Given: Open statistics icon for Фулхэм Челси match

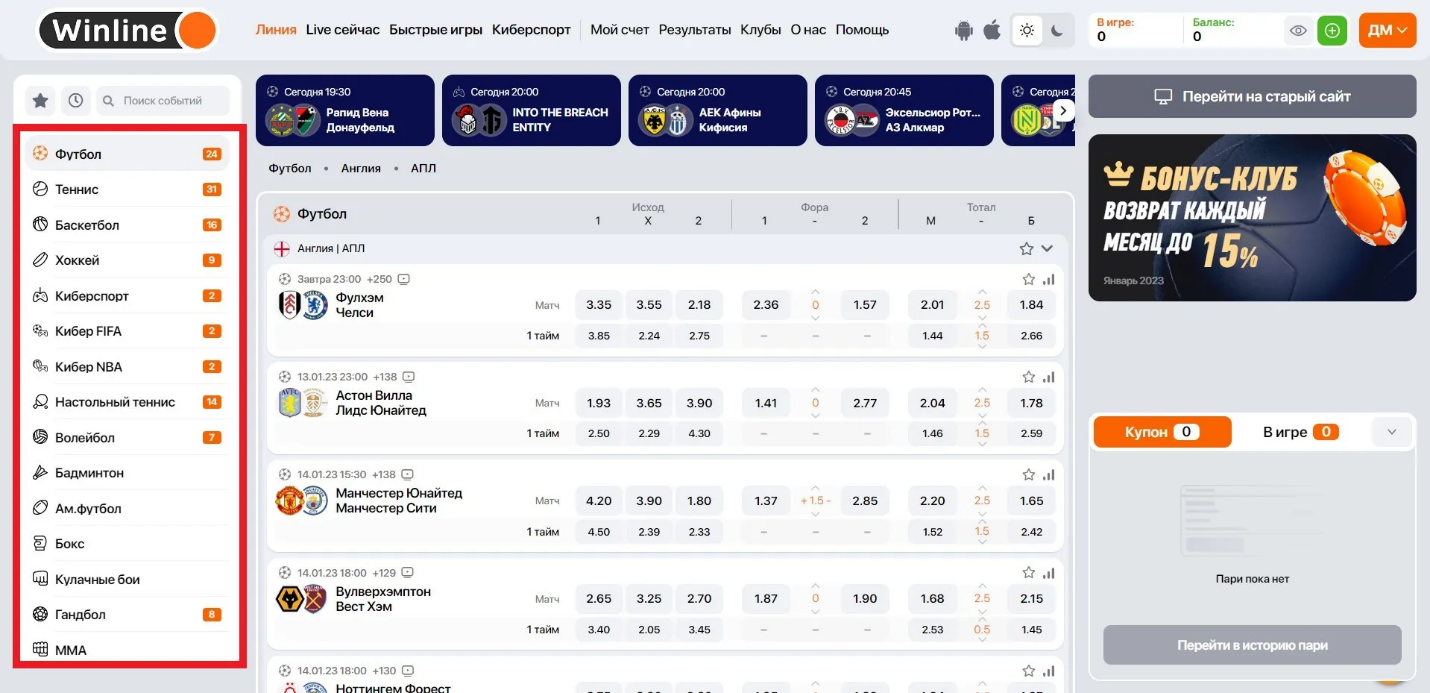Looking at the screenshot, I should pyautogui.click(x=1049, y=280).
